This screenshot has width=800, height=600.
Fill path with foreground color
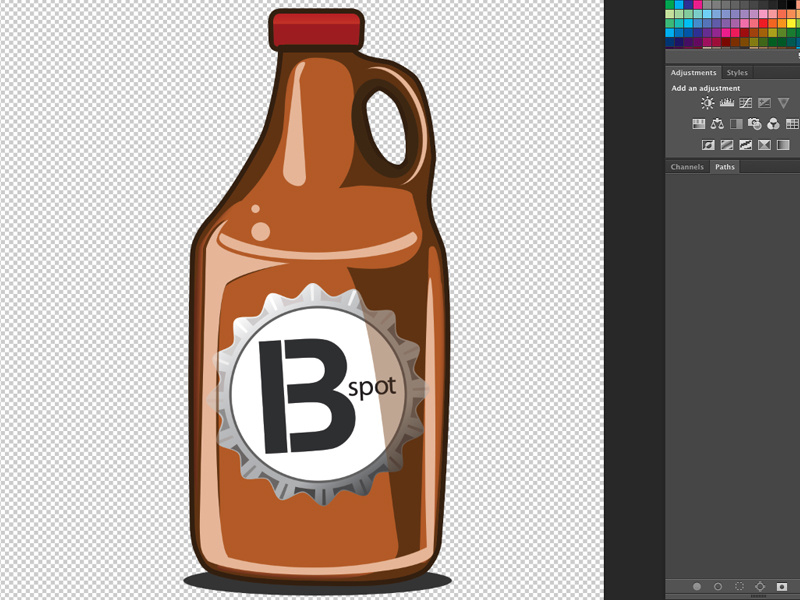coord(697,587)
